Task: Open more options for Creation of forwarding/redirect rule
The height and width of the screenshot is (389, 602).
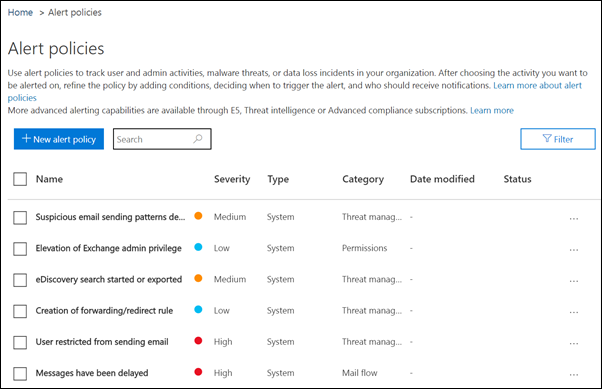Action: pos(574,312)
